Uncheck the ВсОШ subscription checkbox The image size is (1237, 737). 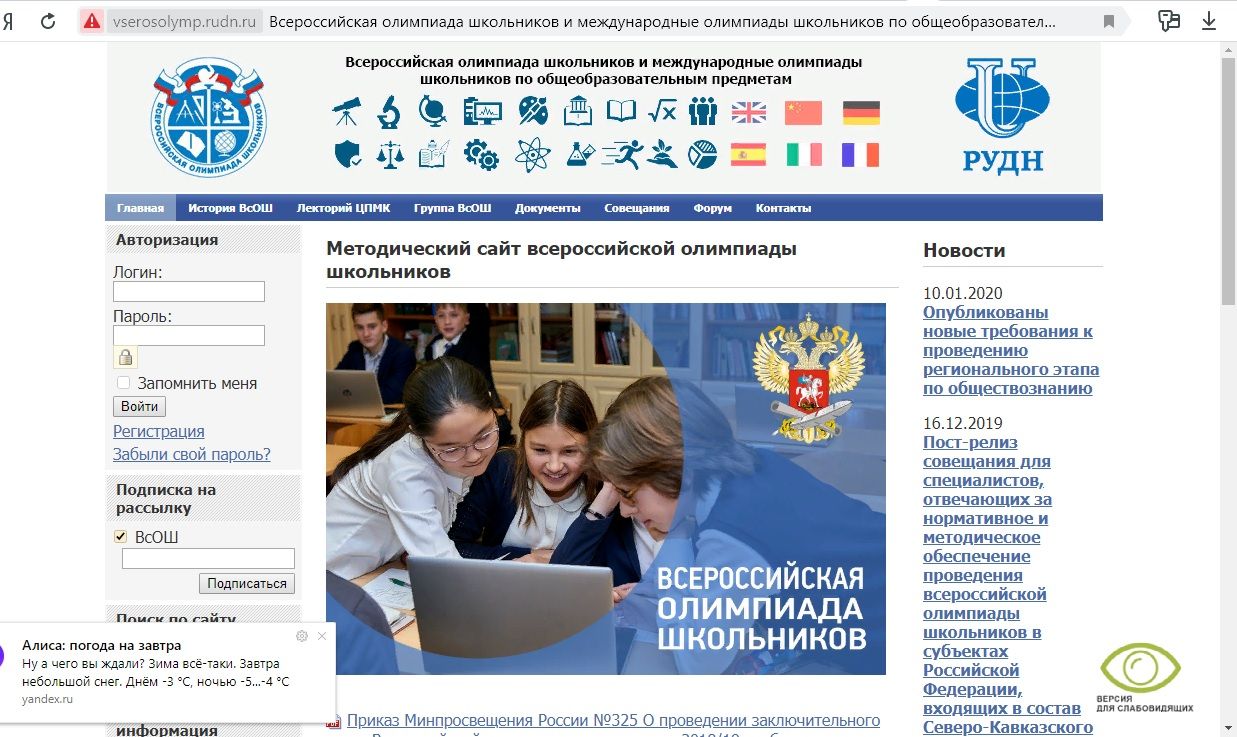122,537
